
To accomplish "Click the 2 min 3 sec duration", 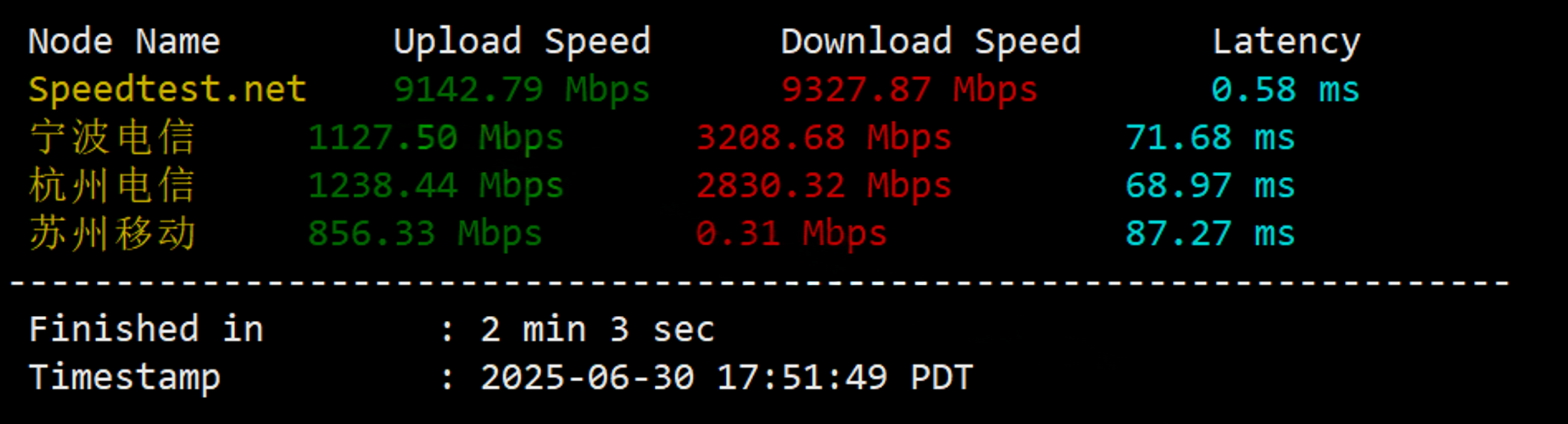I will (597, 330).
